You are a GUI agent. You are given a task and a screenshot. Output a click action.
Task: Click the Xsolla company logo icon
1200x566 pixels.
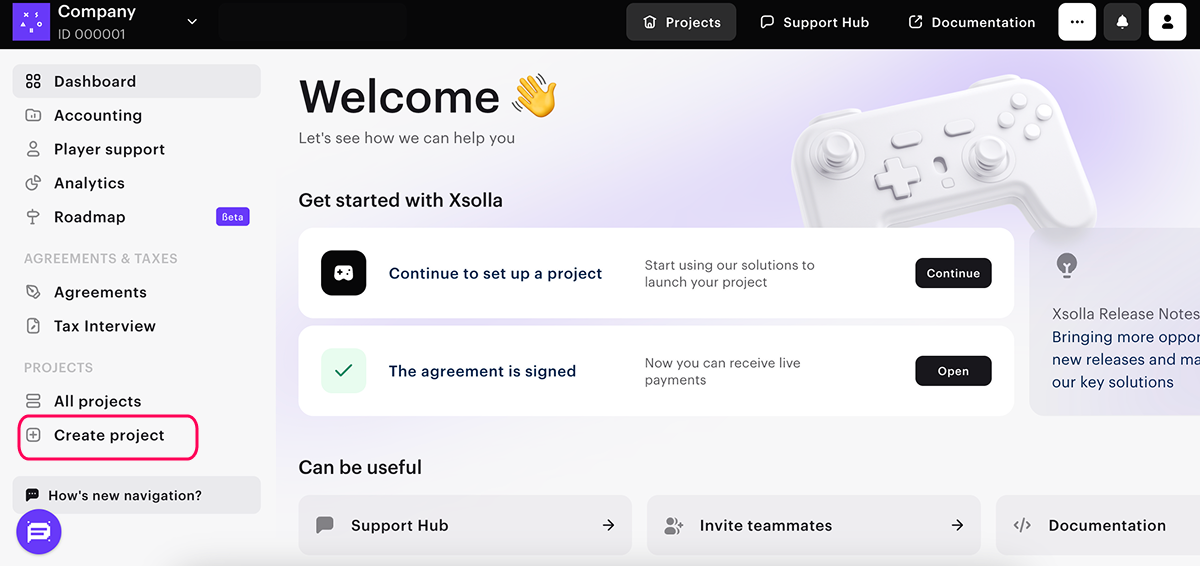coord(31,21)
